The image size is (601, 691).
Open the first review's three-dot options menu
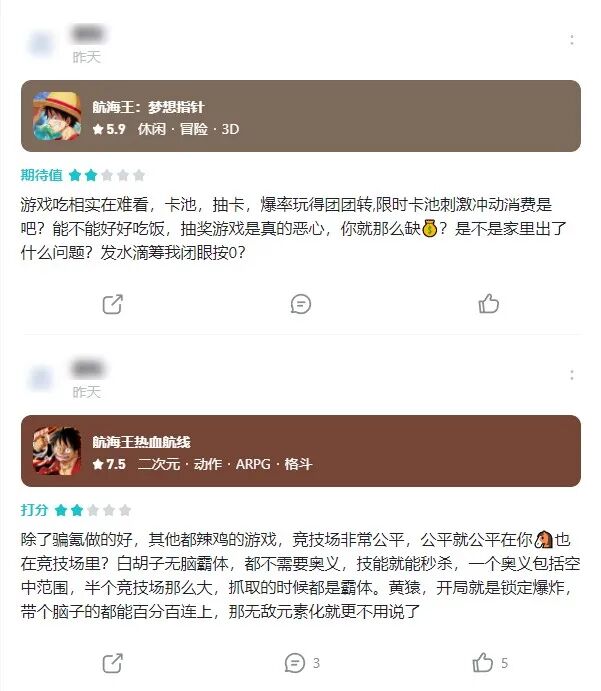pos(571,40)
